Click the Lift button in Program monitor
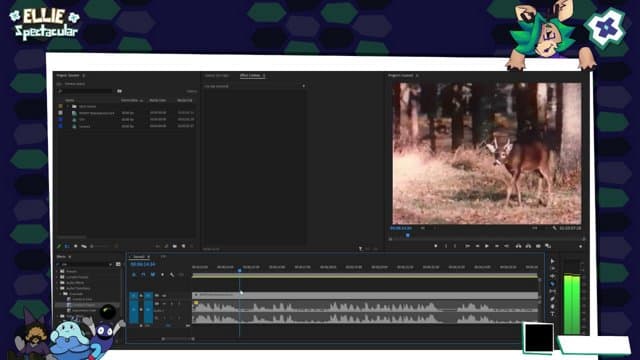 coord(518,246)
